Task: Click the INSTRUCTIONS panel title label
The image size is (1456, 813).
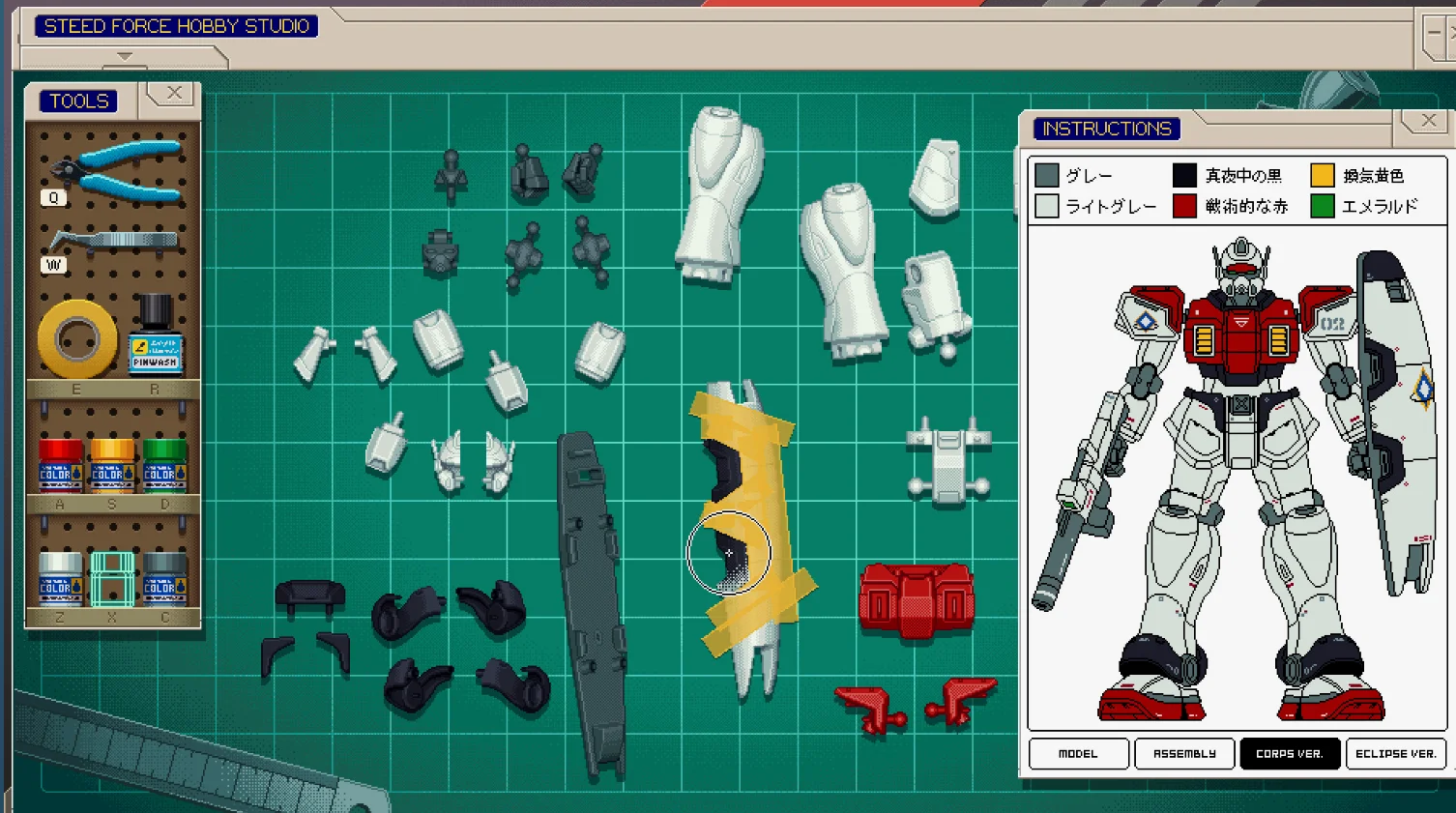Action: coord(1107,129)
